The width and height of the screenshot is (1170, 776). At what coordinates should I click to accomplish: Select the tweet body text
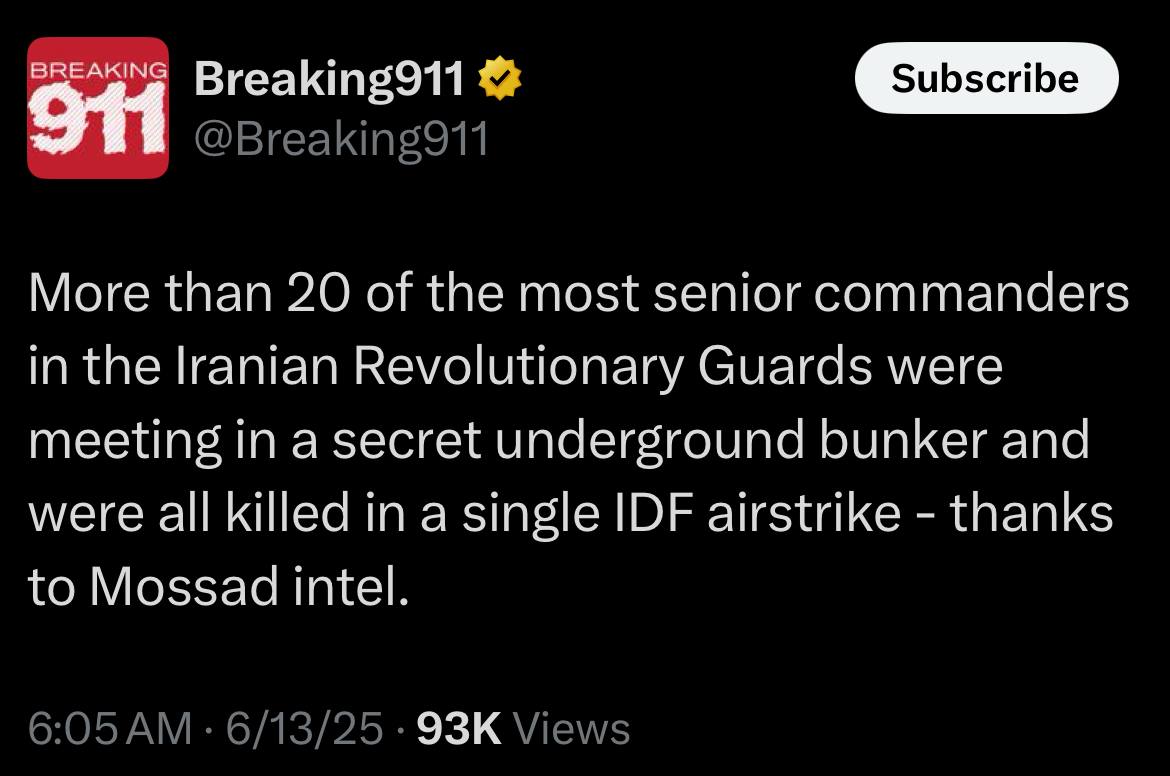tap(578, 440)
